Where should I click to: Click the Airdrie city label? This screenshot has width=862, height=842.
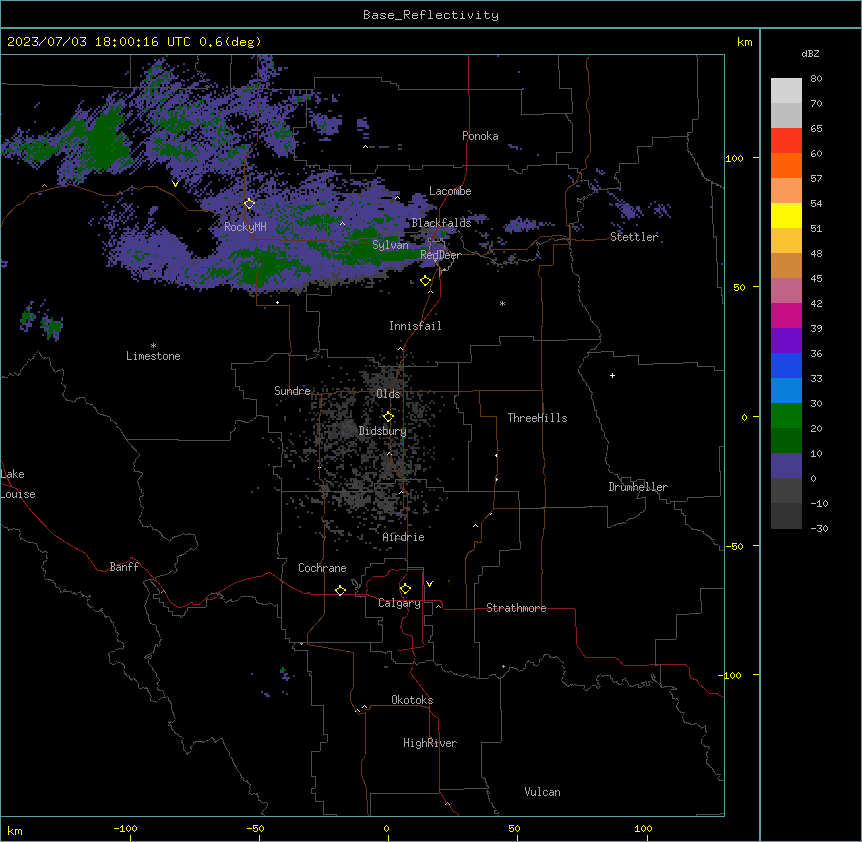(x=403, y=537)
